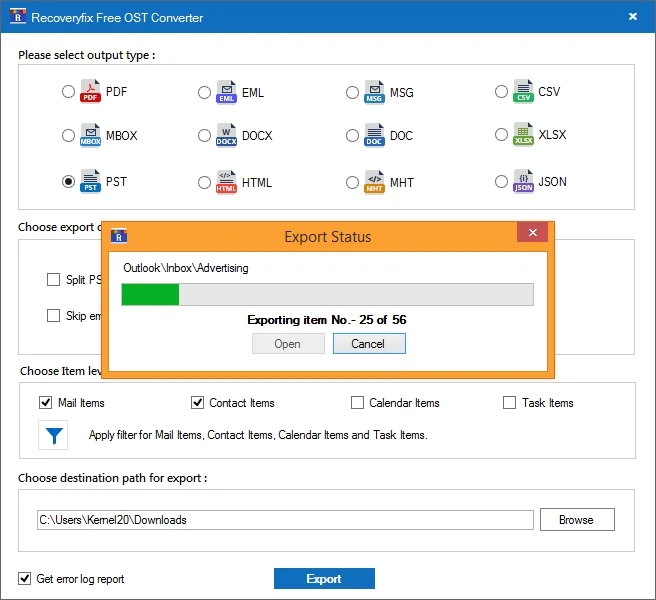Click the 'Choose destination path for export' label
656x600 pixels.
click(113, 478)
